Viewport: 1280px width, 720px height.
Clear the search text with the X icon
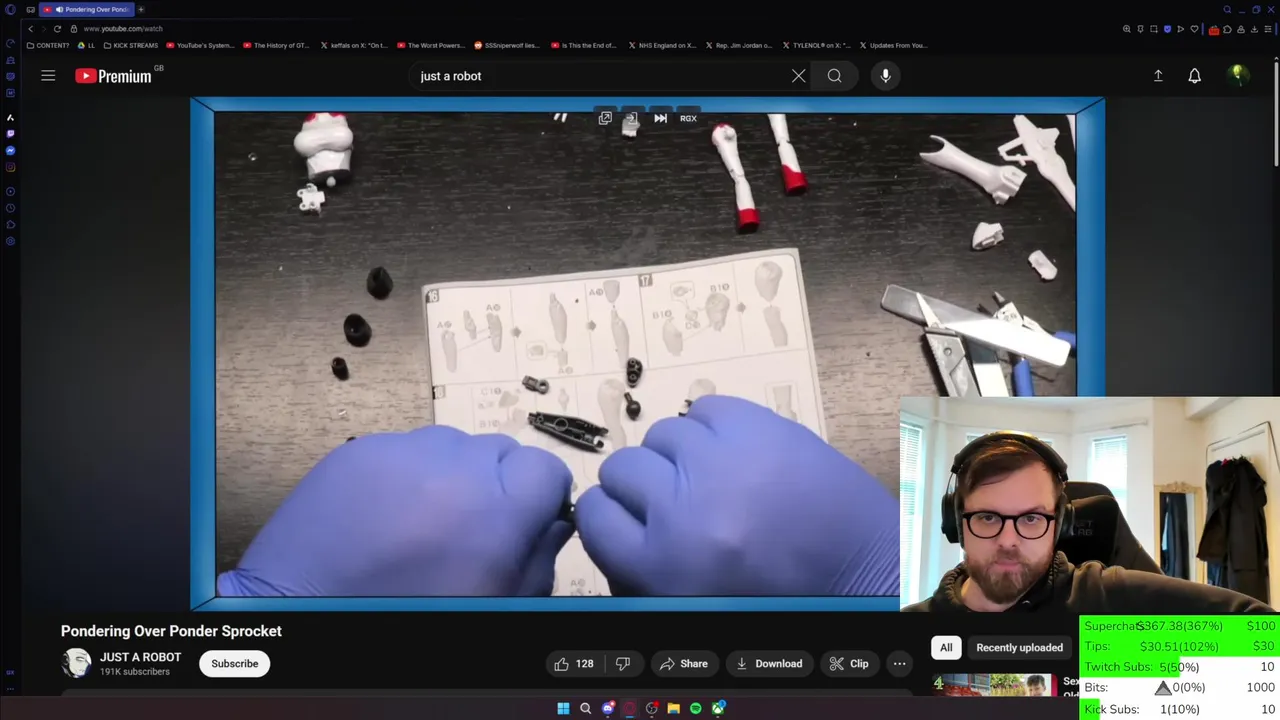pyautogui.click(x=799, y=76)
